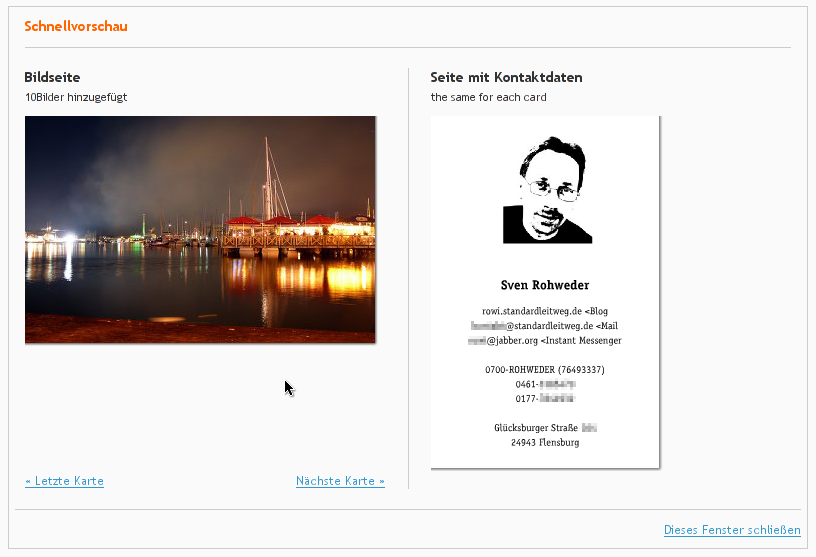Click the @standardleitweg.de mail line
816x557 pixels.
pos(544,326)
